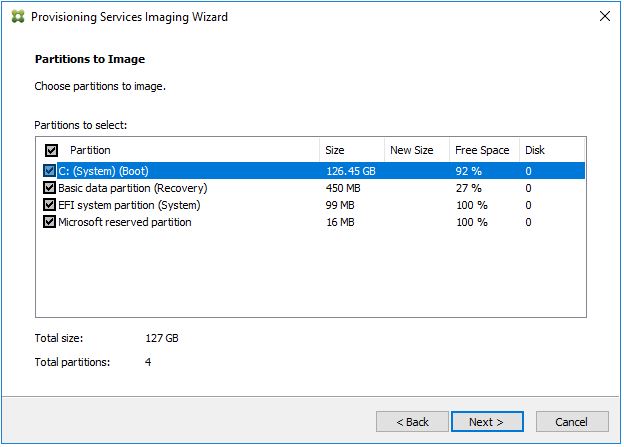
Task: Toggle EFI system partition checkbox
Action: point(50,205)
